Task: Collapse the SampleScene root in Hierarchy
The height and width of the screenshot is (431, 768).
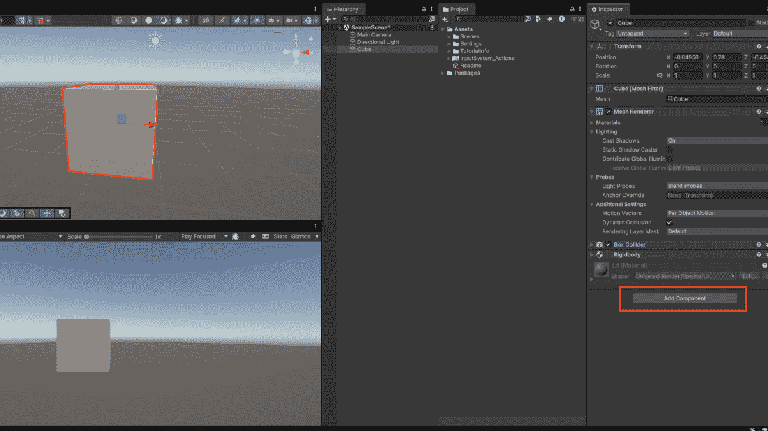Action: coord(341,28)
